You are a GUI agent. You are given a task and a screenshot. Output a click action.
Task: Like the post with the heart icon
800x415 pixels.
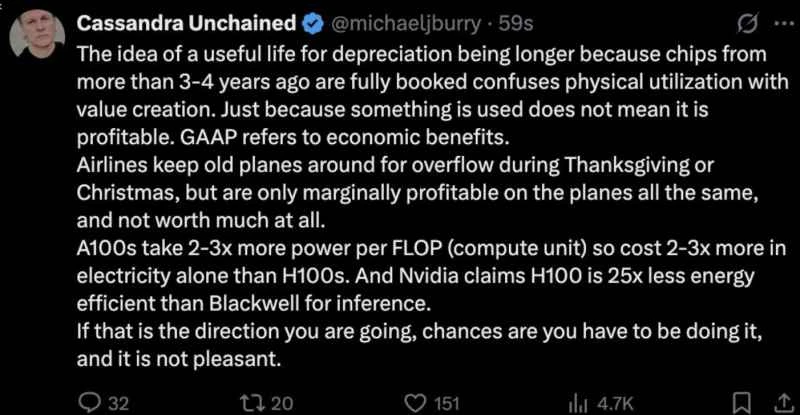pos(410,403)
